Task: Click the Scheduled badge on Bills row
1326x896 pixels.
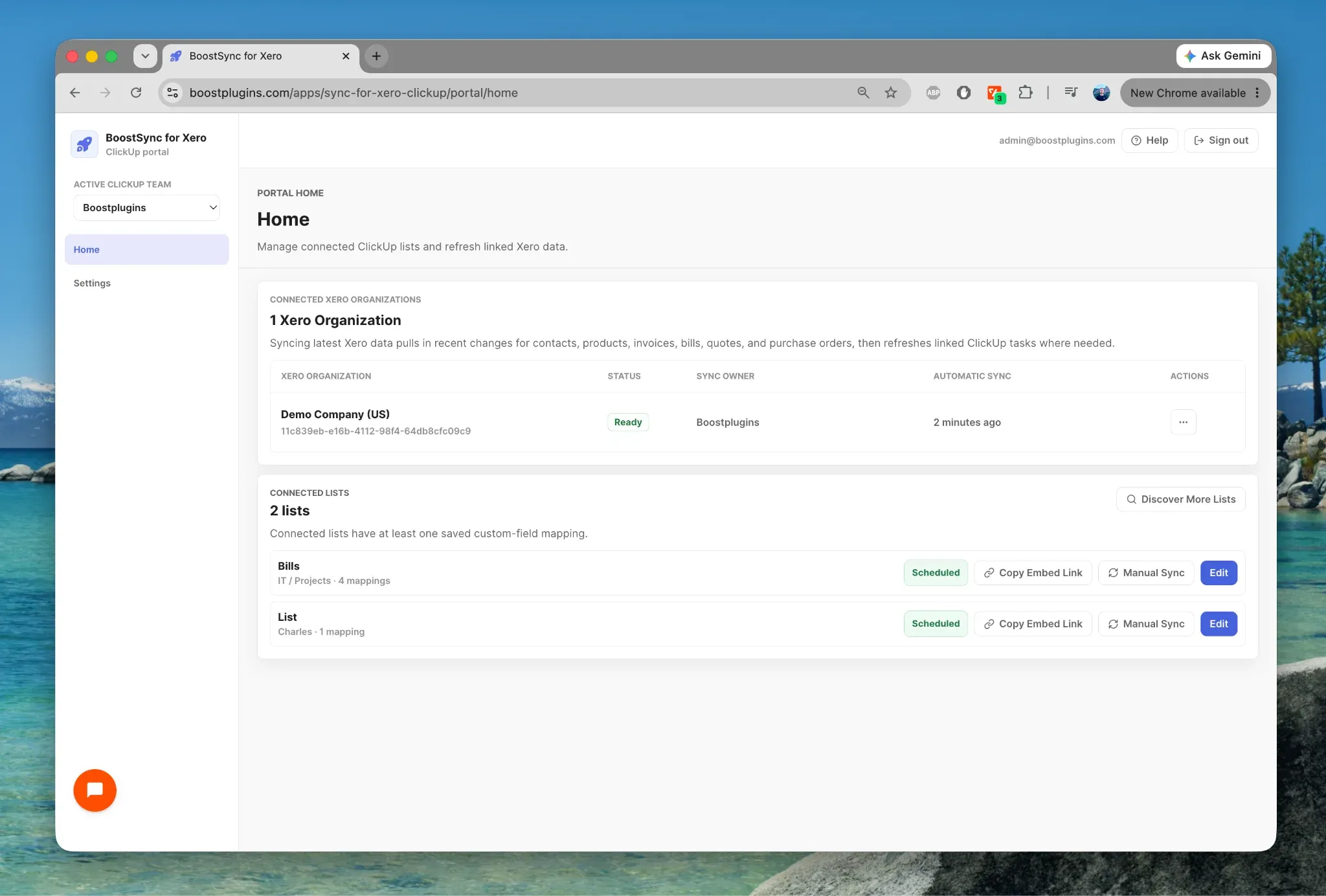Action: click(936, 573)
